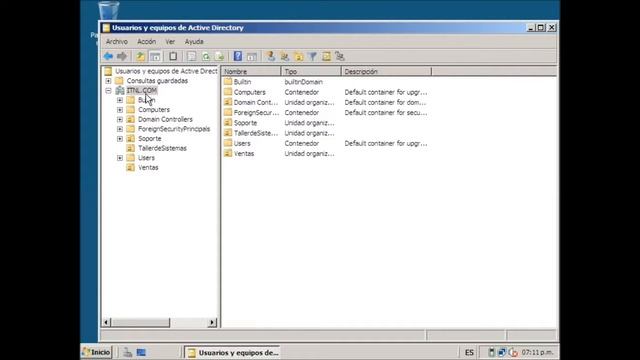The width and height of the screenshot is (640, 360).
Task: Collapse the ITNL.COM domain node
Action: click(108, 91)
